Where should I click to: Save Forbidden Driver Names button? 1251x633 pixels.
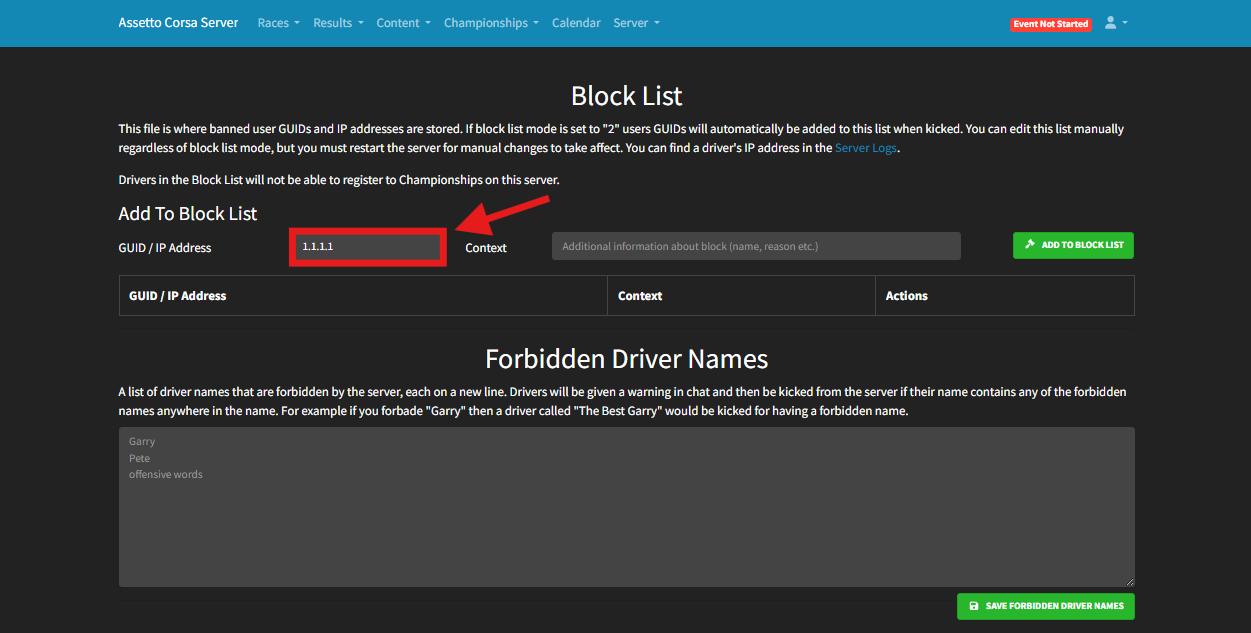[x=1046, y=606]
